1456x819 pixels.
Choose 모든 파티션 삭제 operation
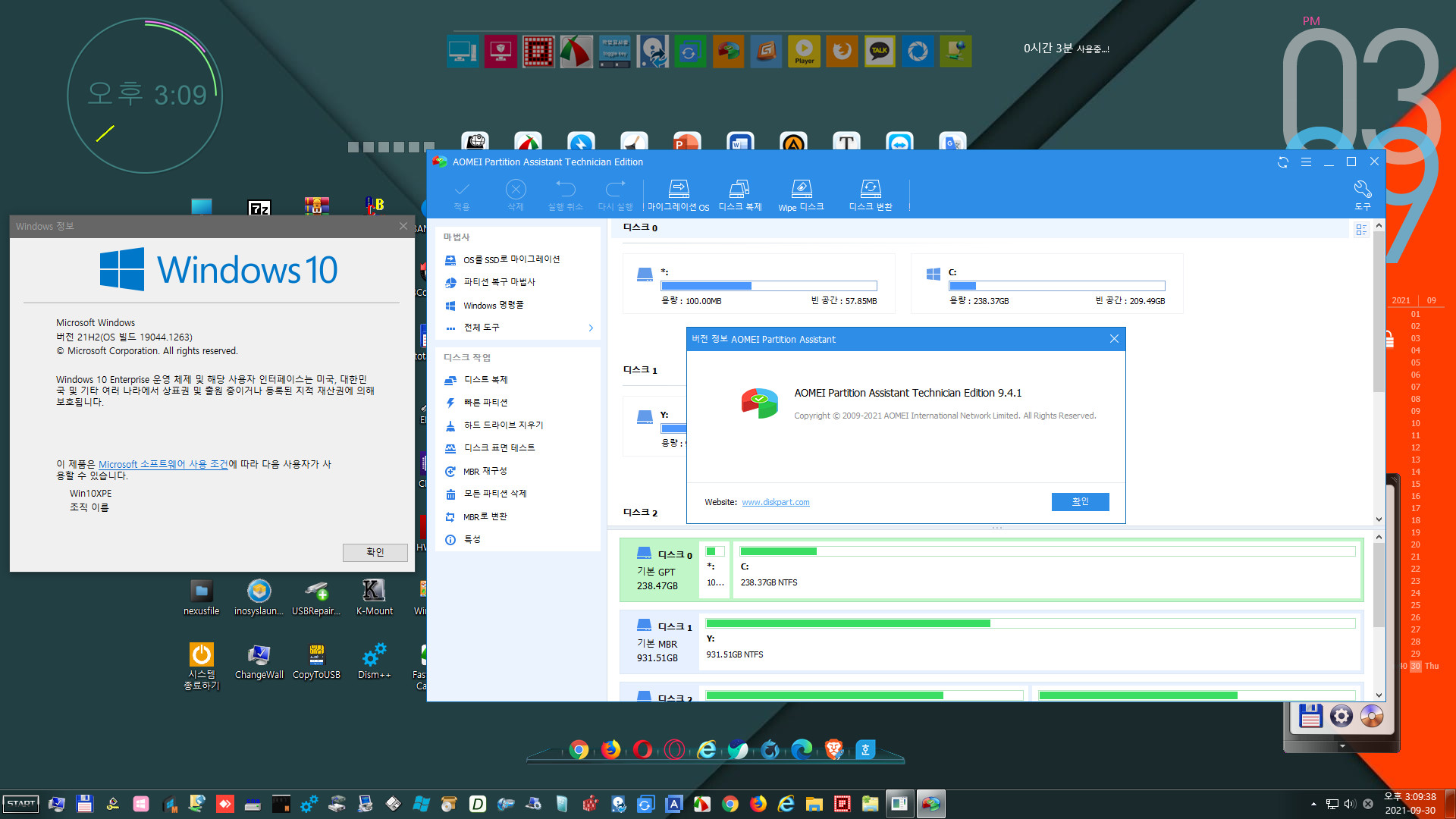point(494,494)
